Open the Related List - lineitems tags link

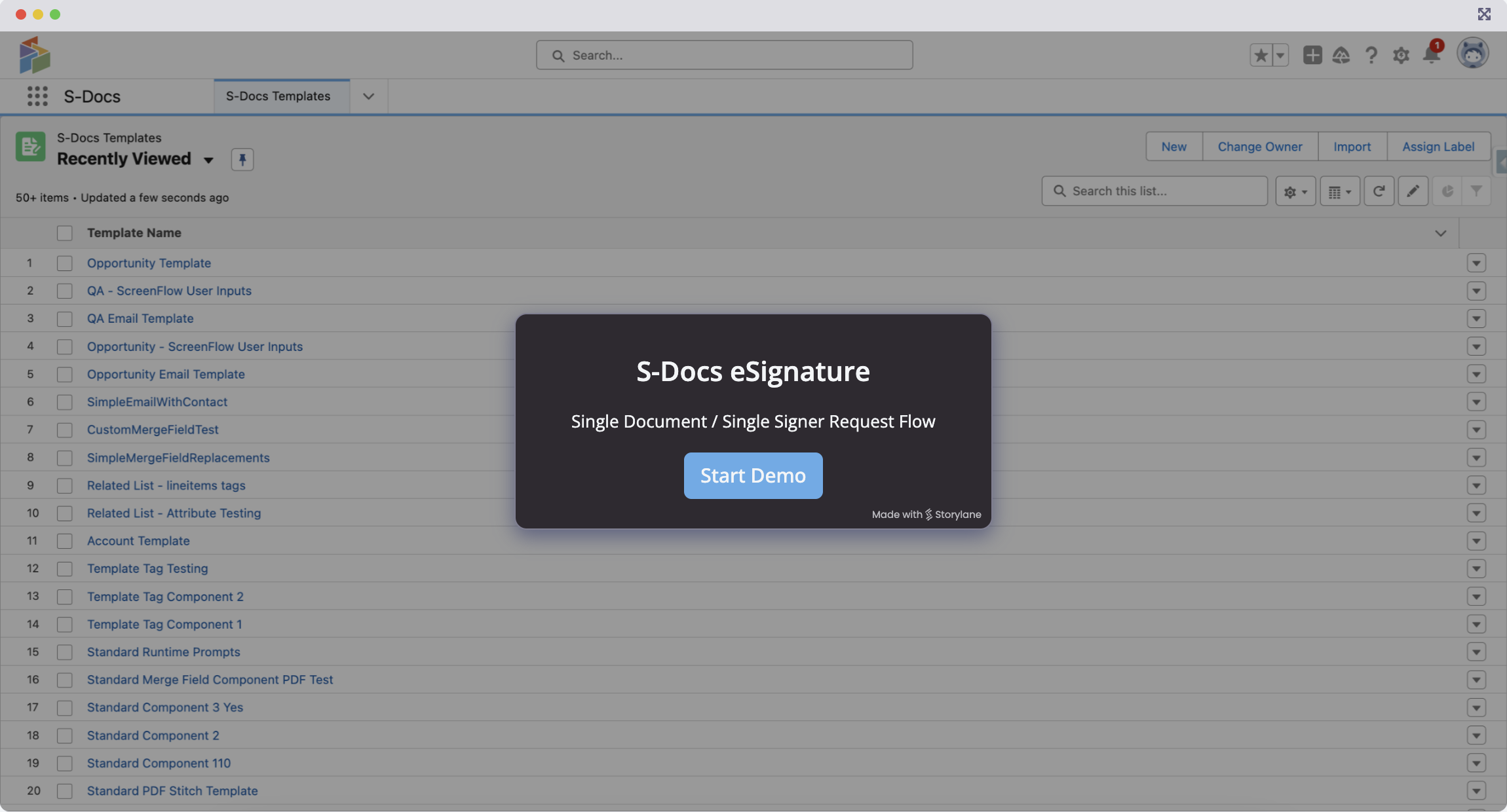click(x=166, y=485)
